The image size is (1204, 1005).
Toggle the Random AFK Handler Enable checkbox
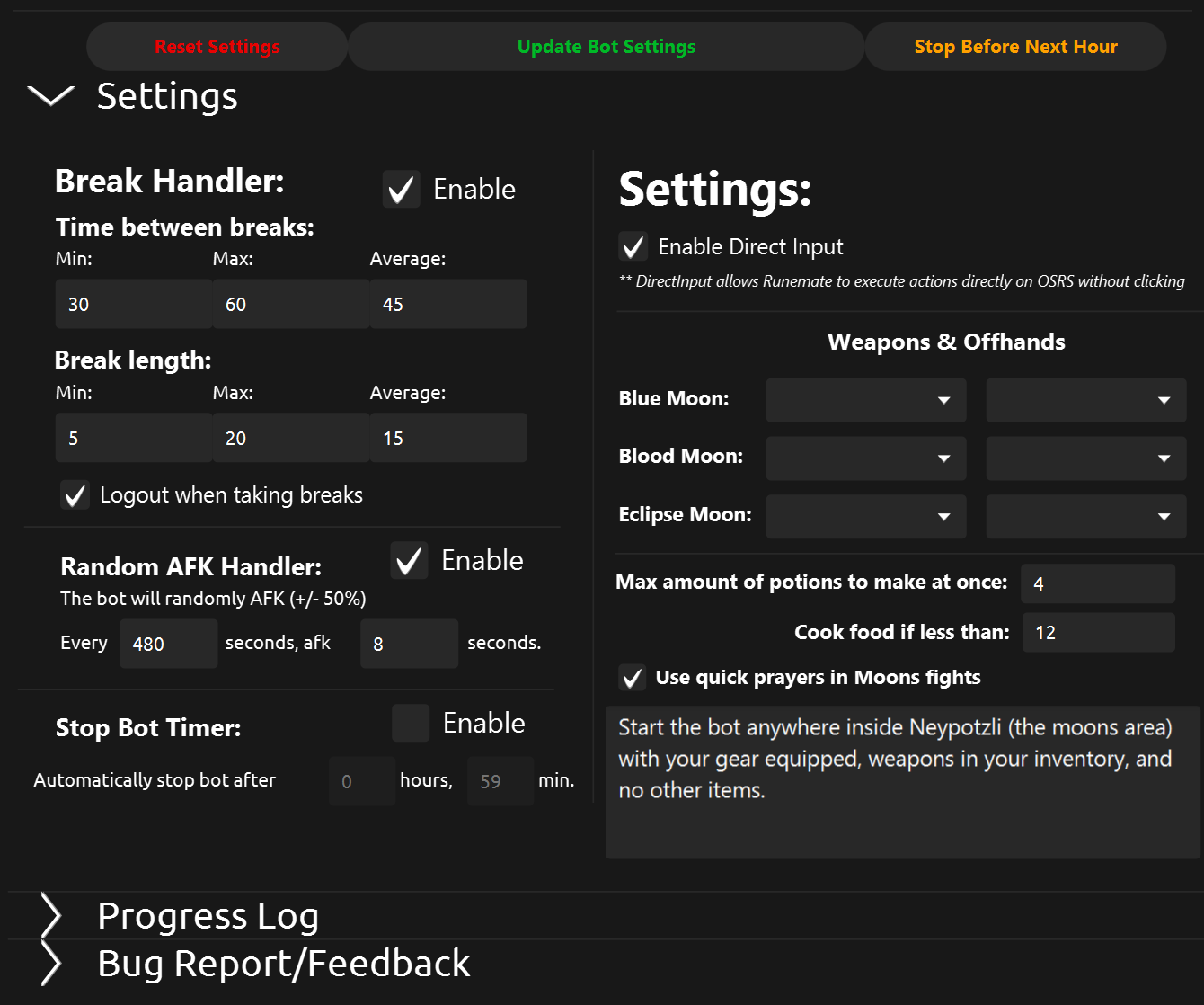click(x=409, y=561)
